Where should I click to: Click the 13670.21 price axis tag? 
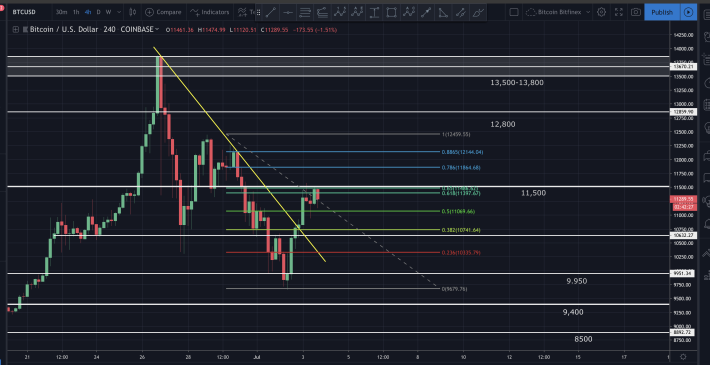(683, 67)
